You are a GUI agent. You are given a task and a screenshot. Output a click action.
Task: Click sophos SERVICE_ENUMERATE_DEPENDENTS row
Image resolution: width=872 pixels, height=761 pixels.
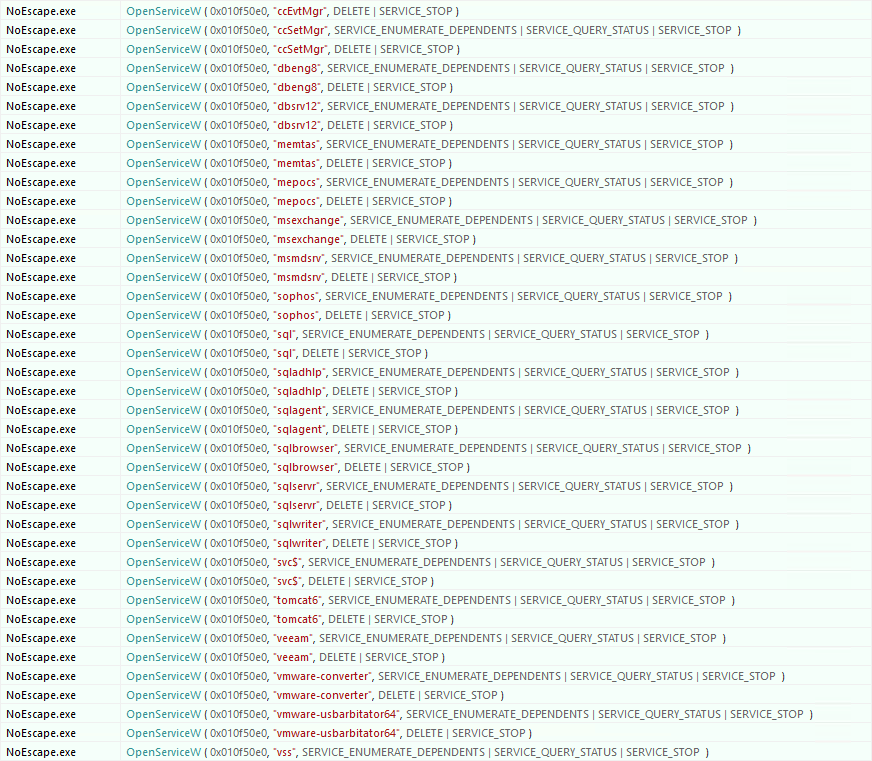pyautogui.click(x=436, y=296)
